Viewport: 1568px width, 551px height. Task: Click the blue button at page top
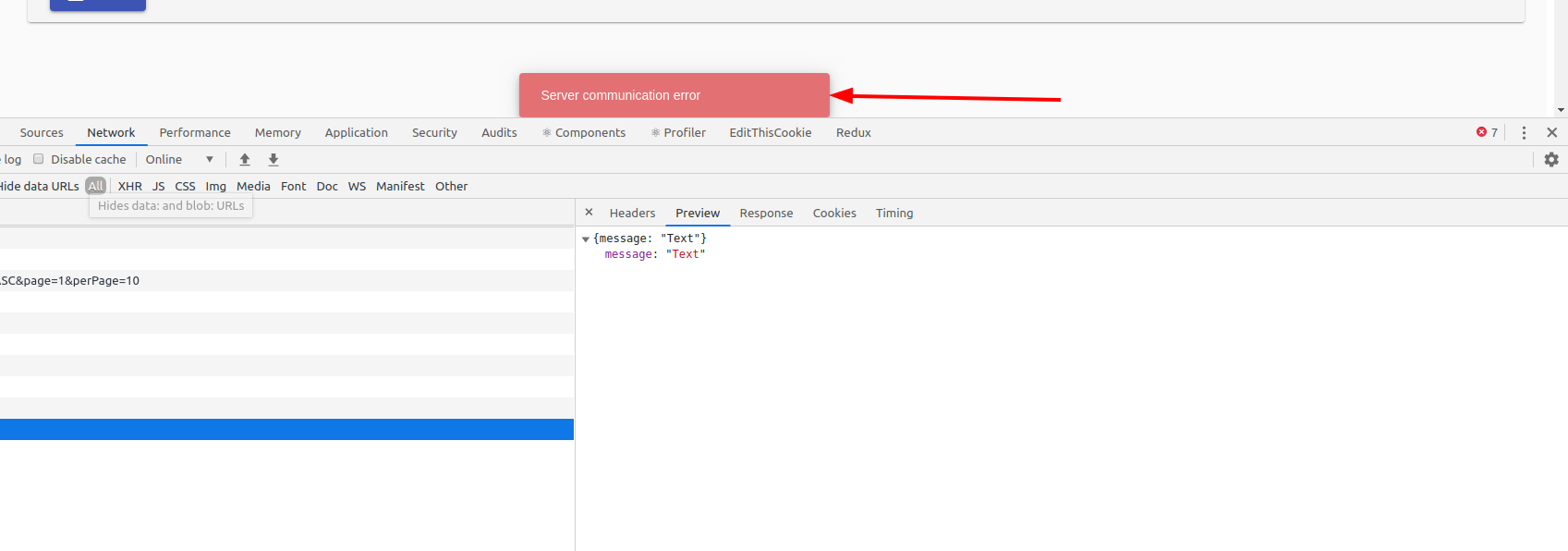[98, 5]
